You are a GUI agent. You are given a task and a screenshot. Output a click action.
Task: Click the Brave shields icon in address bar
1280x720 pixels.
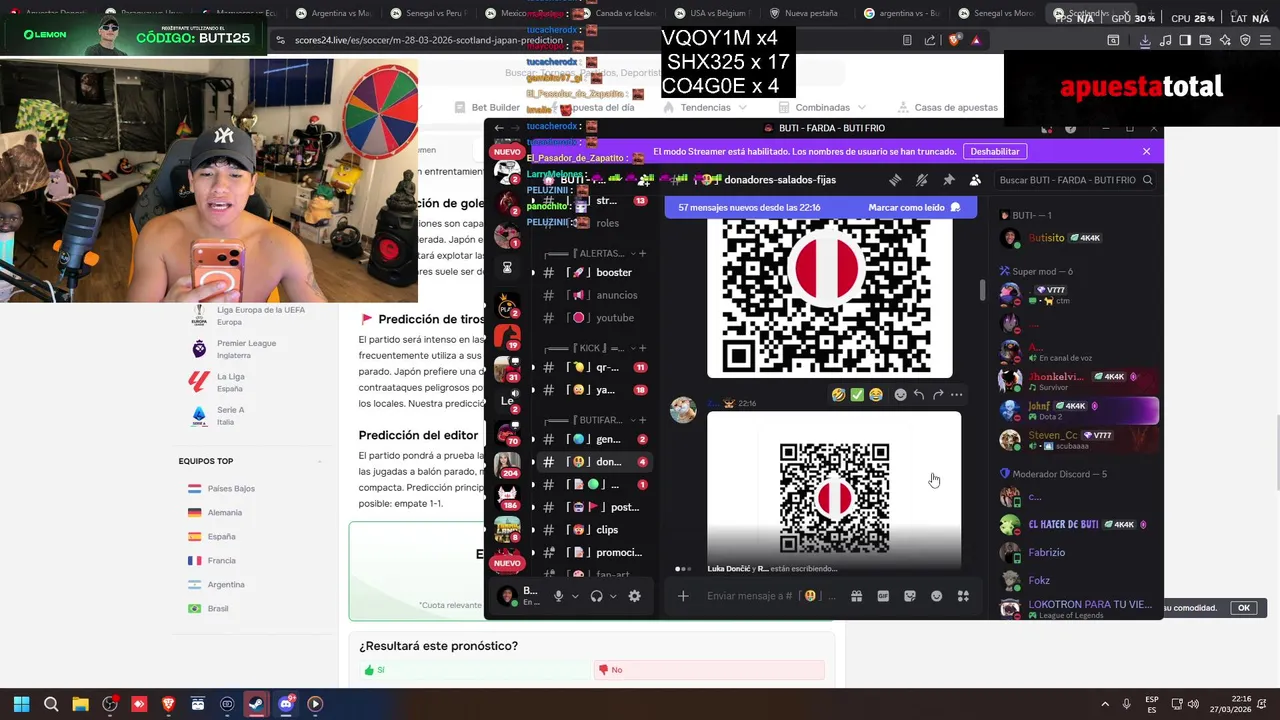tap(955, 40)
